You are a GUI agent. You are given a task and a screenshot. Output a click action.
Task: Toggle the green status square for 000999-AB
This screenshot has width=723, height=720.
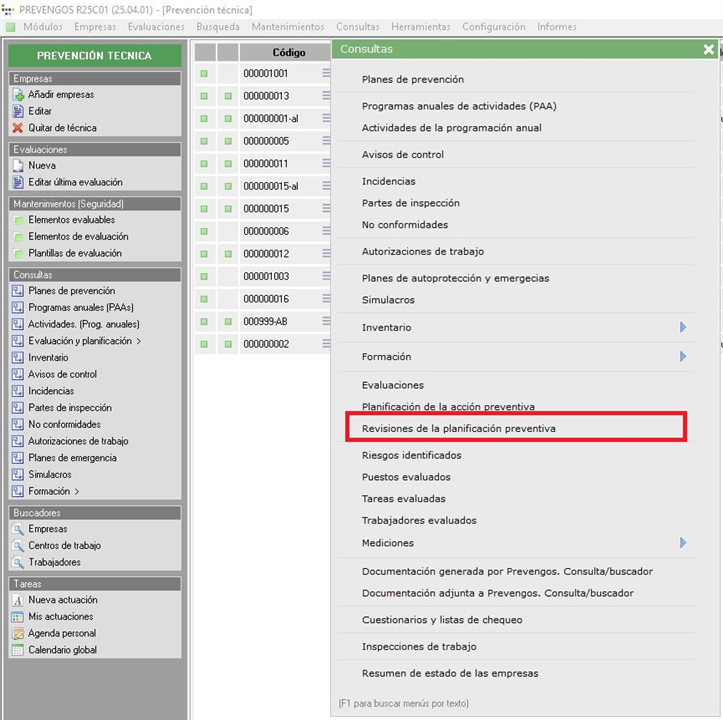[204, 321]
